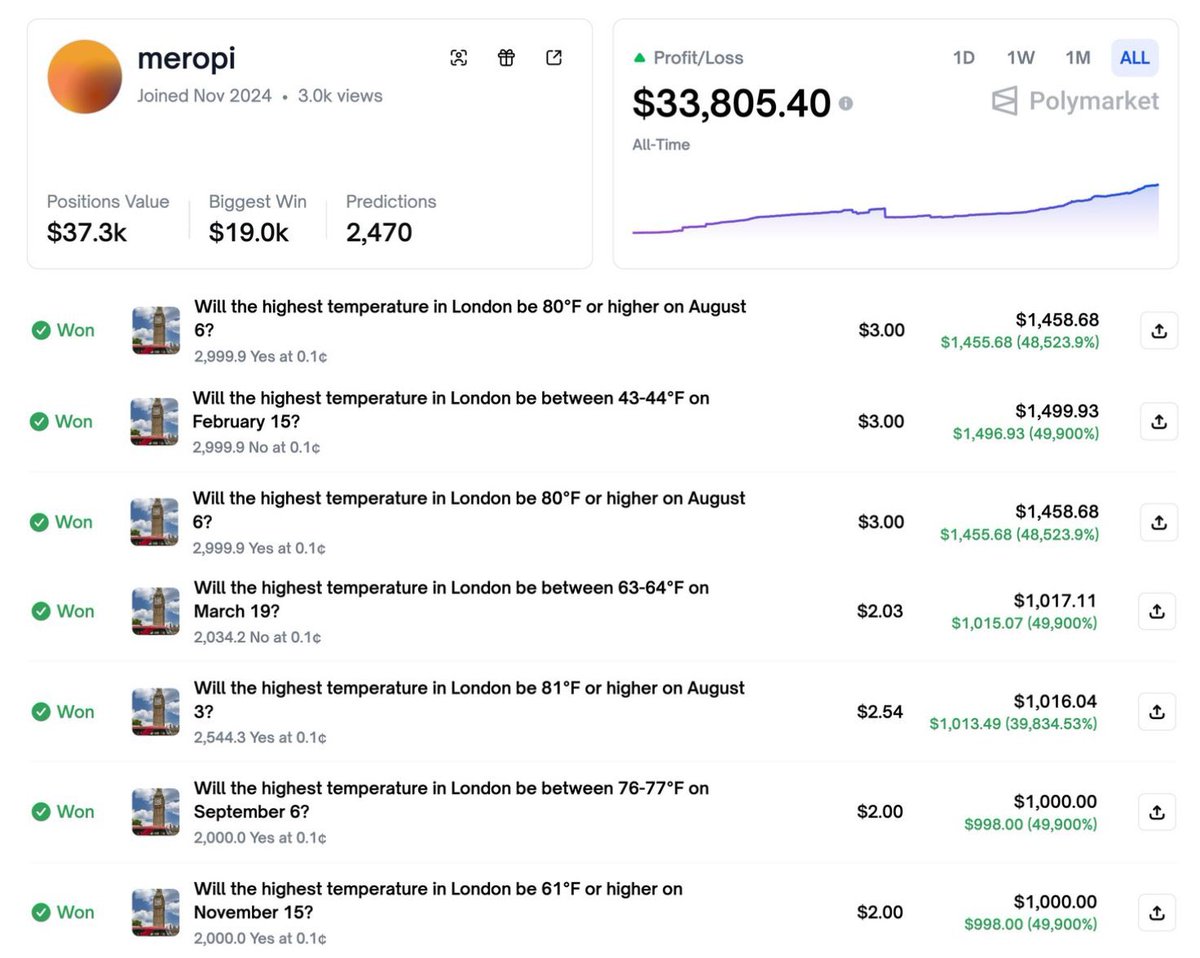
Task: Click the Polymarket logo
Action: coord(1076,101)
